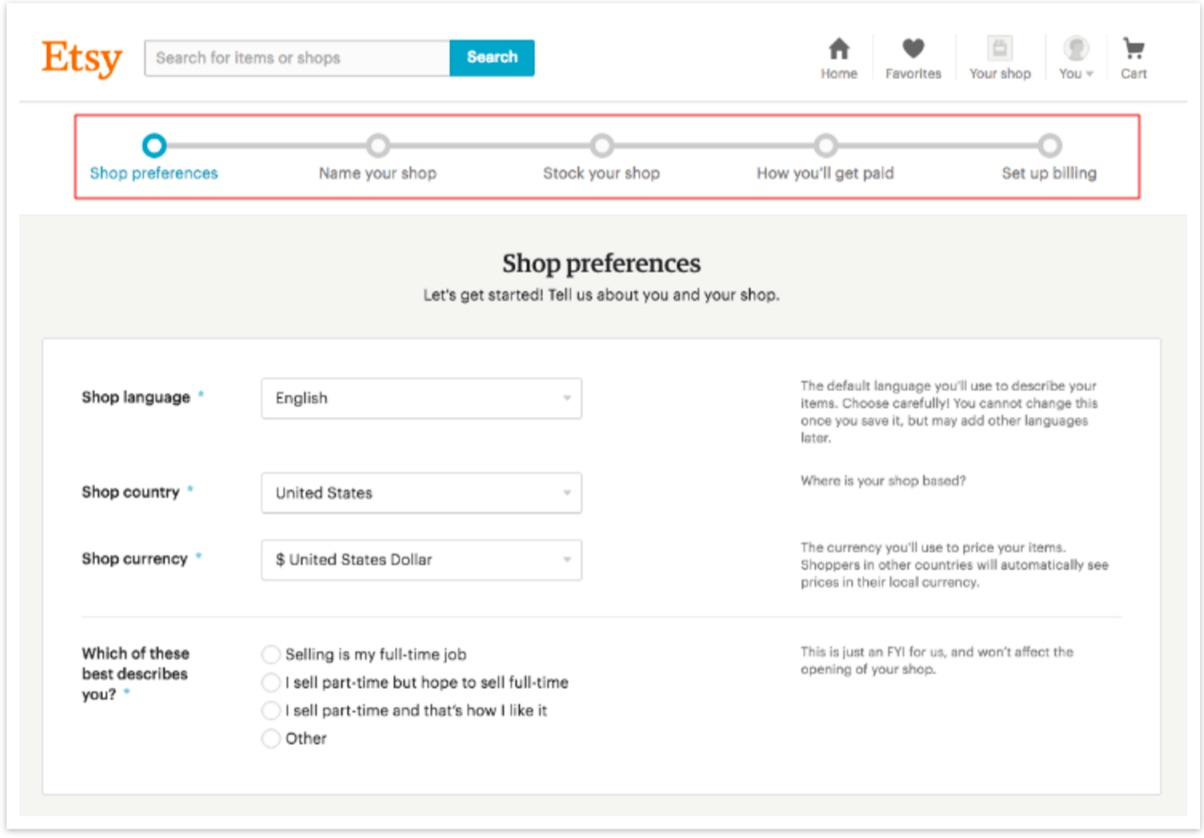Screen dimensions: 1204x838
Task: Select How you'll get paid step circle
Action: [825, 146]
